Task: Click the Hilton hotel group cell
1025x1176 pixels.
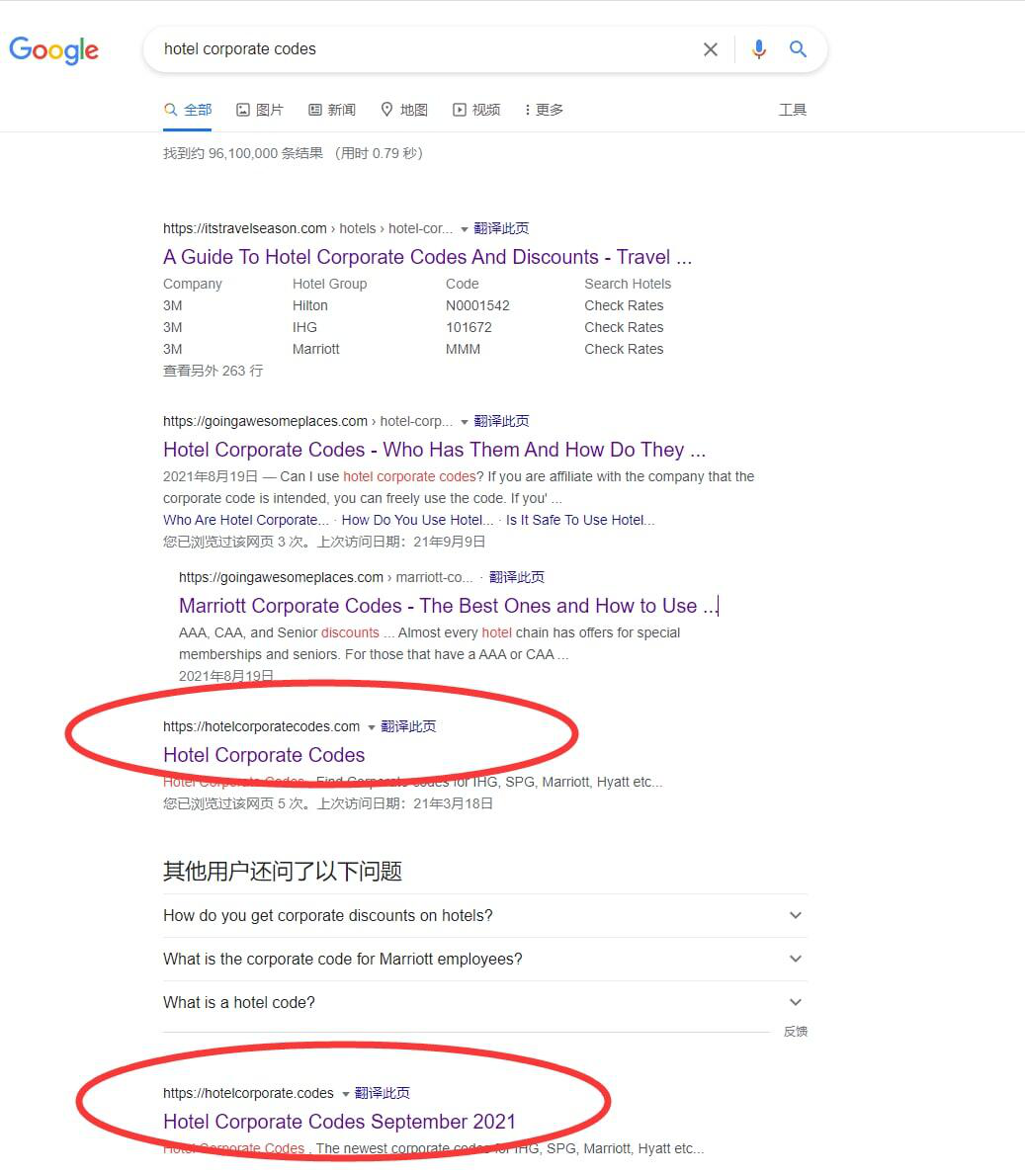Action: click(x=310, y=305)
